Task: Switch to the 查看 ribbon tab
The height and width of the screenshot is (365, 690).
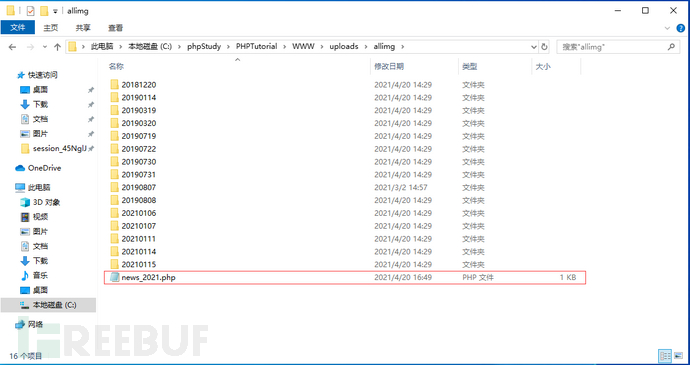Action: point(115,28)
